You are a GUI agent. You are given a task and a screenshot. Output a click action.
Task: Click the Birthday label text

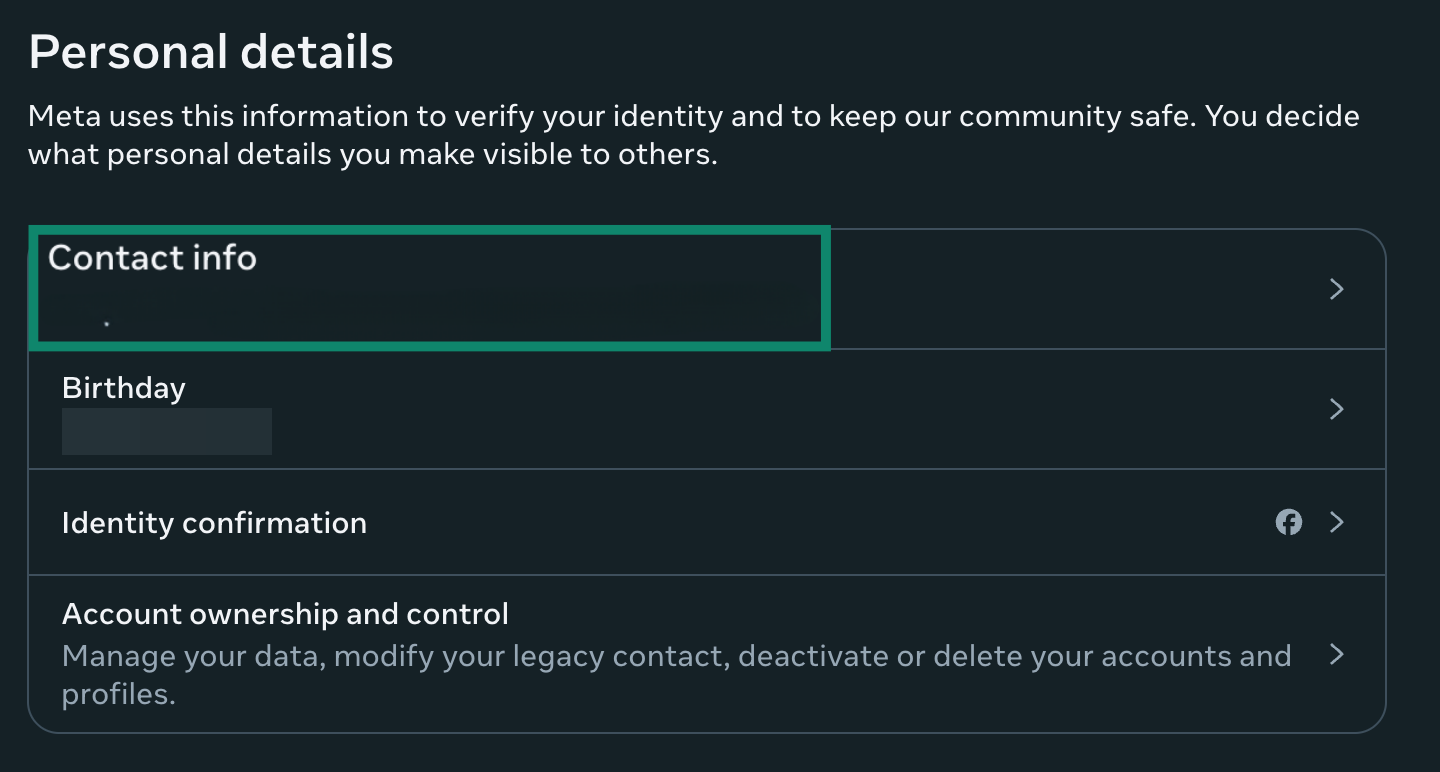pos(123,387)
